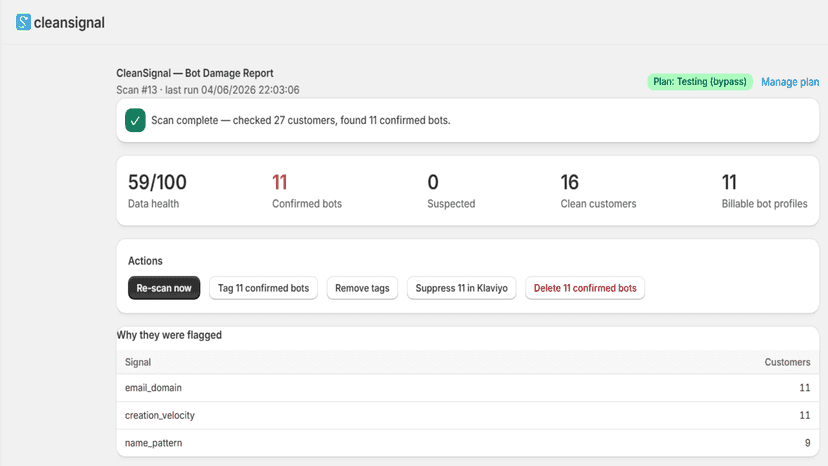828x466 pixels.
Task: Click the email_domain customer count 11
Action: point(805,388)
